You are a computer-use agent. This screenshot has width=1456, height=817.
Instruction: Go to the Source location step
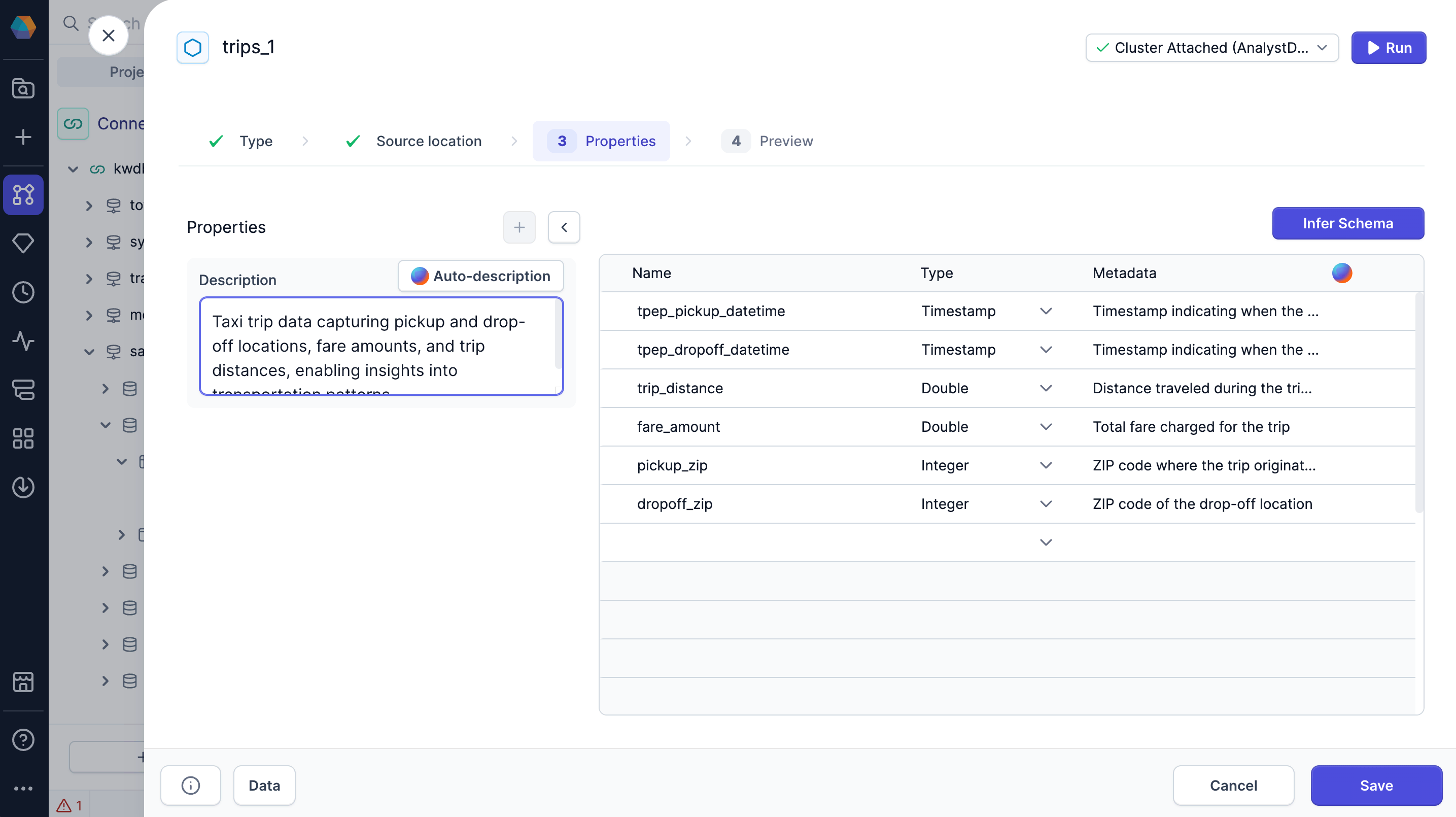coord(413,141)
